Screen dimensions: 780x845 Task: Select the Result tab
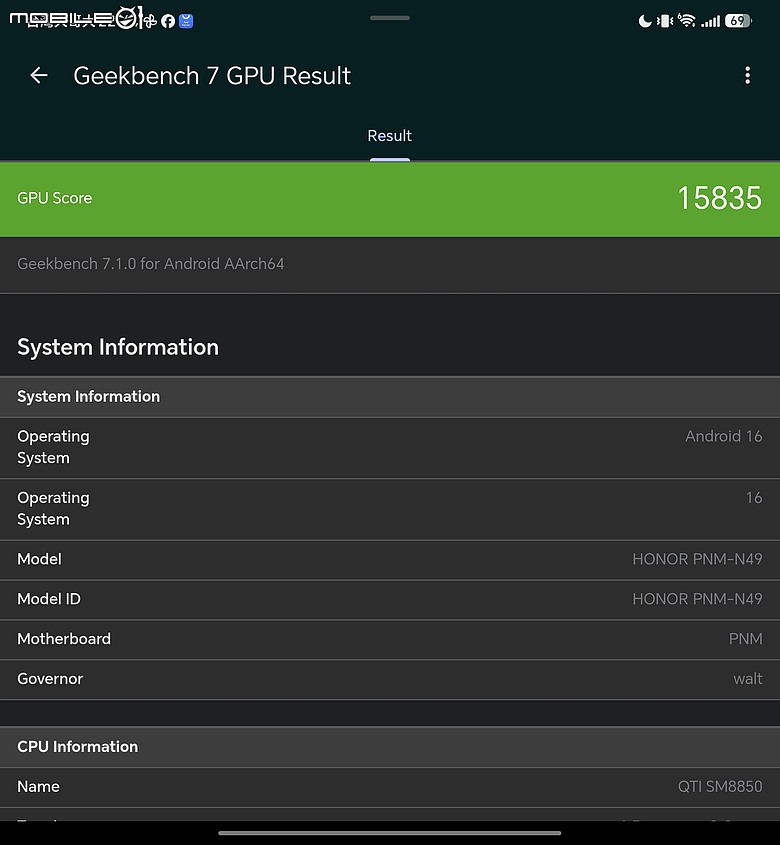(x=389, y=136)
